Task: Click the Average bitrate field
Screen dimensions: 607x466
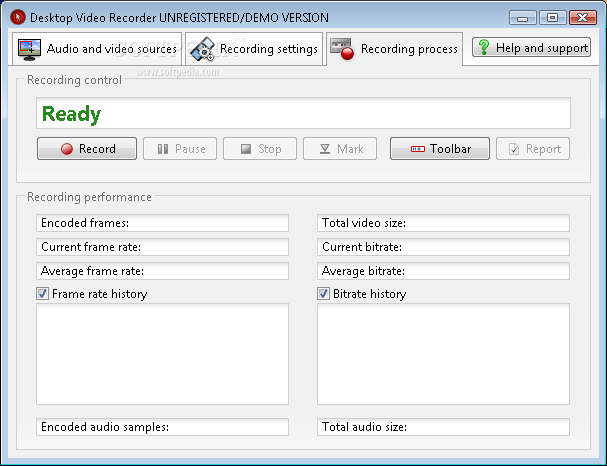Action: pos(443,271)
